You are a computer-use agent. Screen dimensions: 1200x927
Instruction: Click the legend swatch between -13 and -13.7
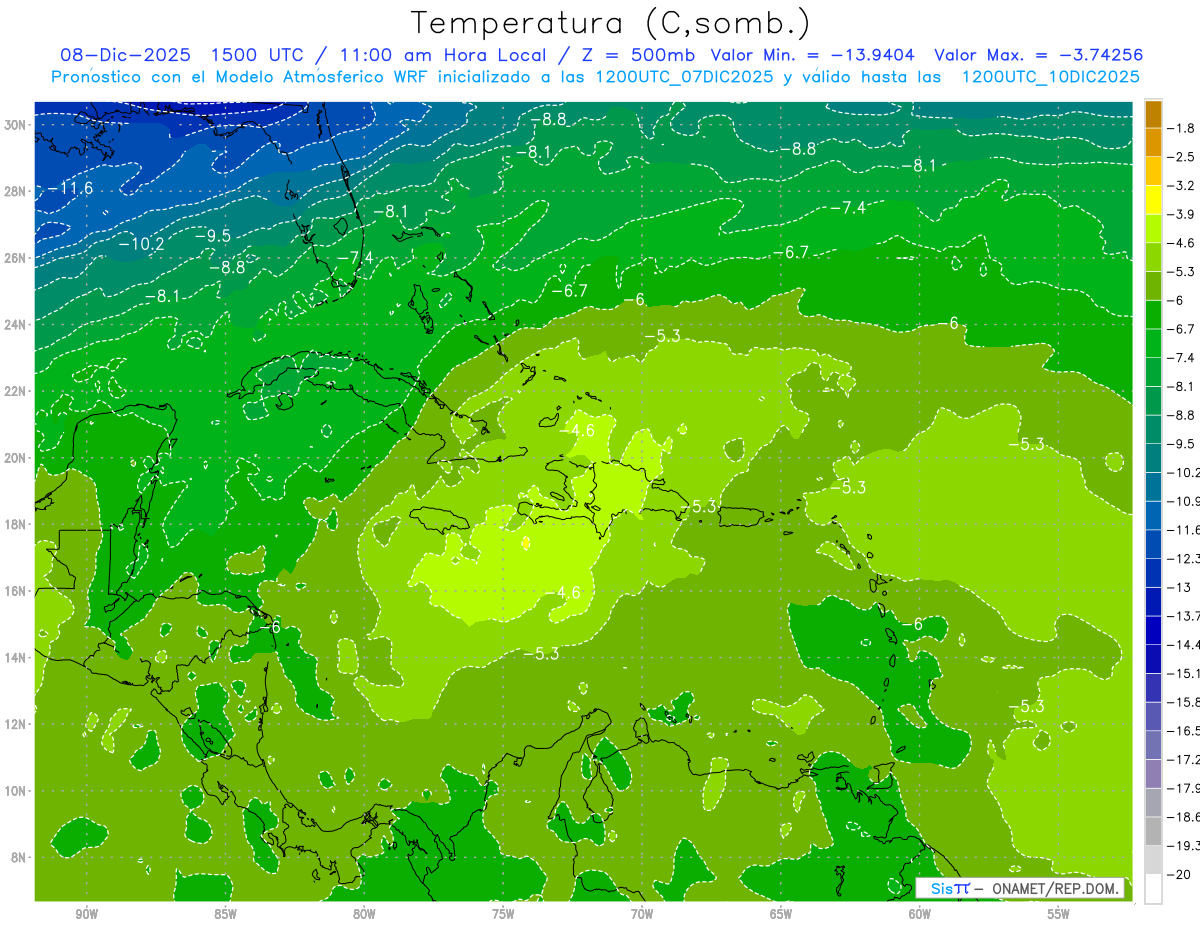pos(1153,602)
